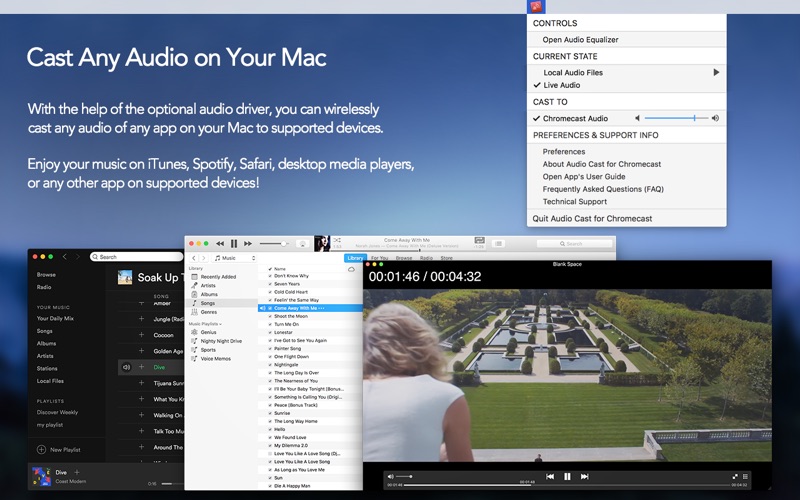
Task: Open Radio in Spotify sidebar
Action: tap(44, 287)
